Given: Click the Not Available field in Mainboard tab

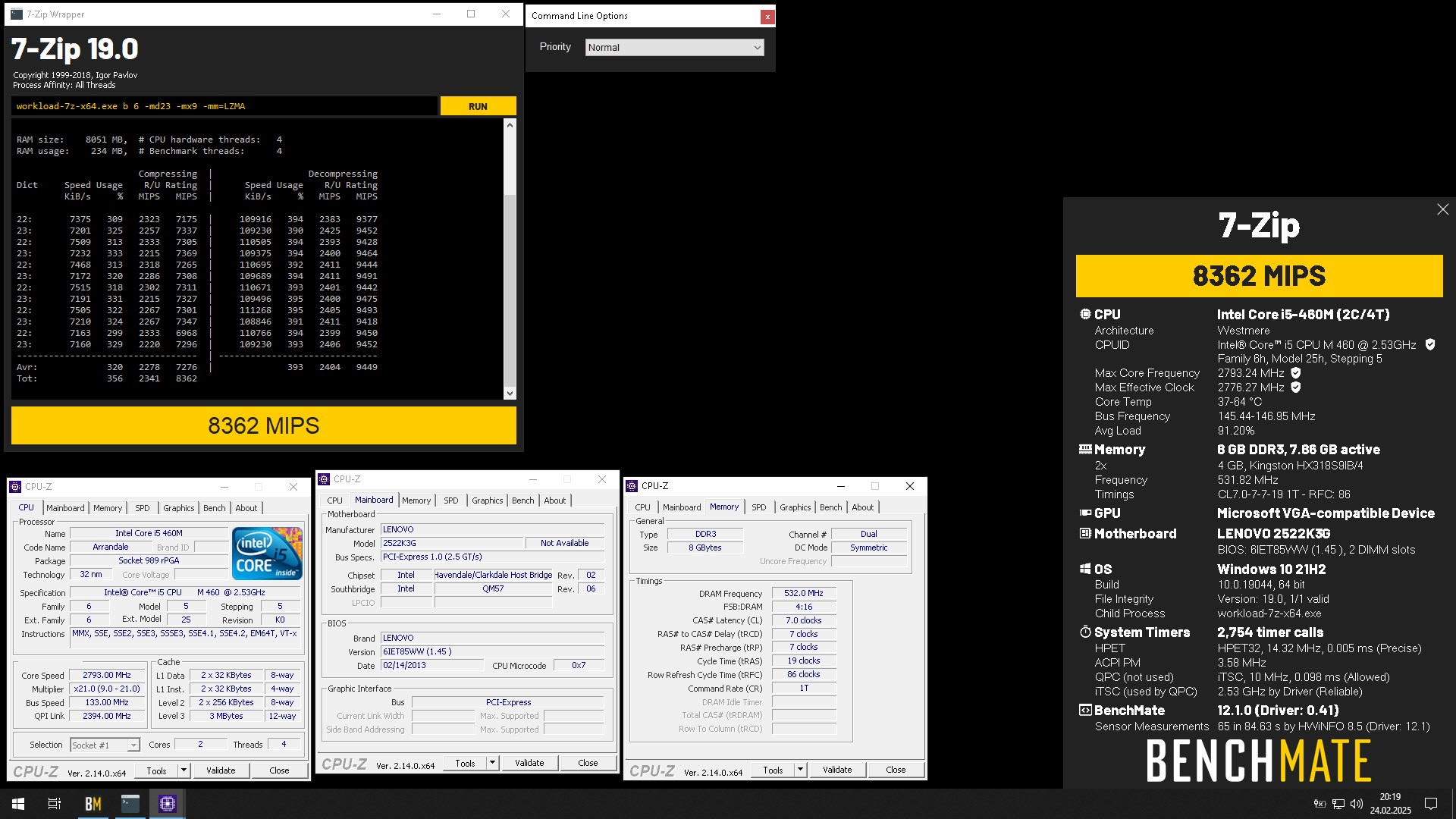Looking at the screenshot, I should point(564,543).
